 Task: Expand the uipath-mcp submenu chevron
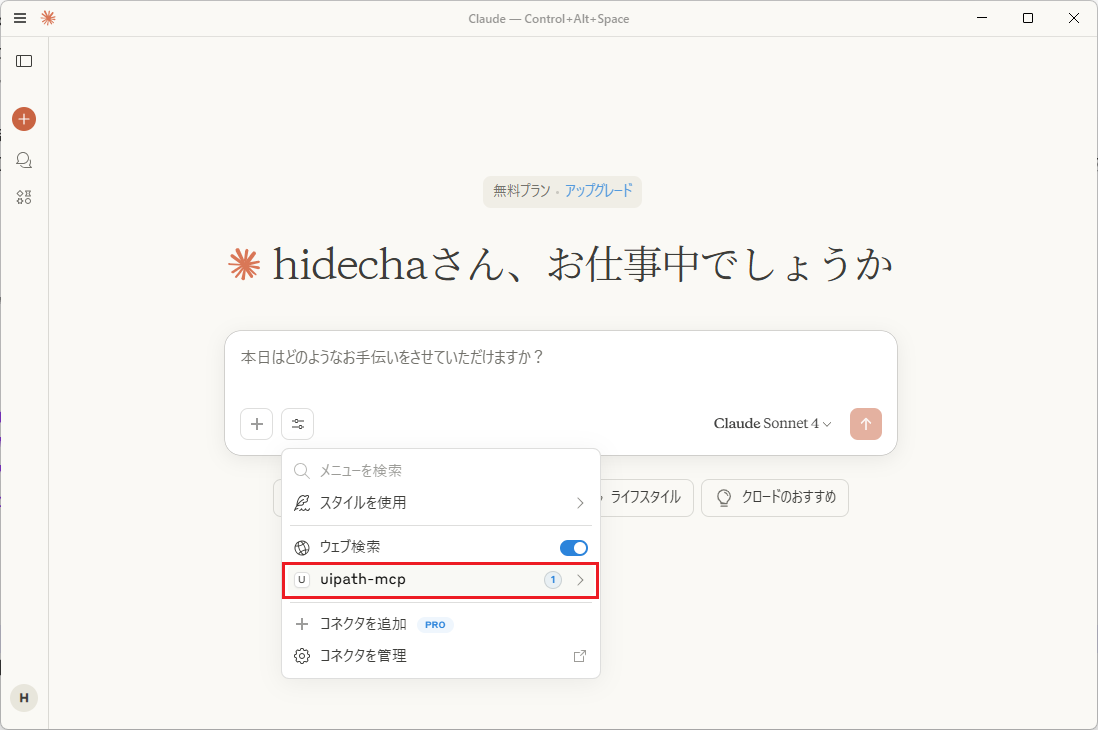click(580, 580)
